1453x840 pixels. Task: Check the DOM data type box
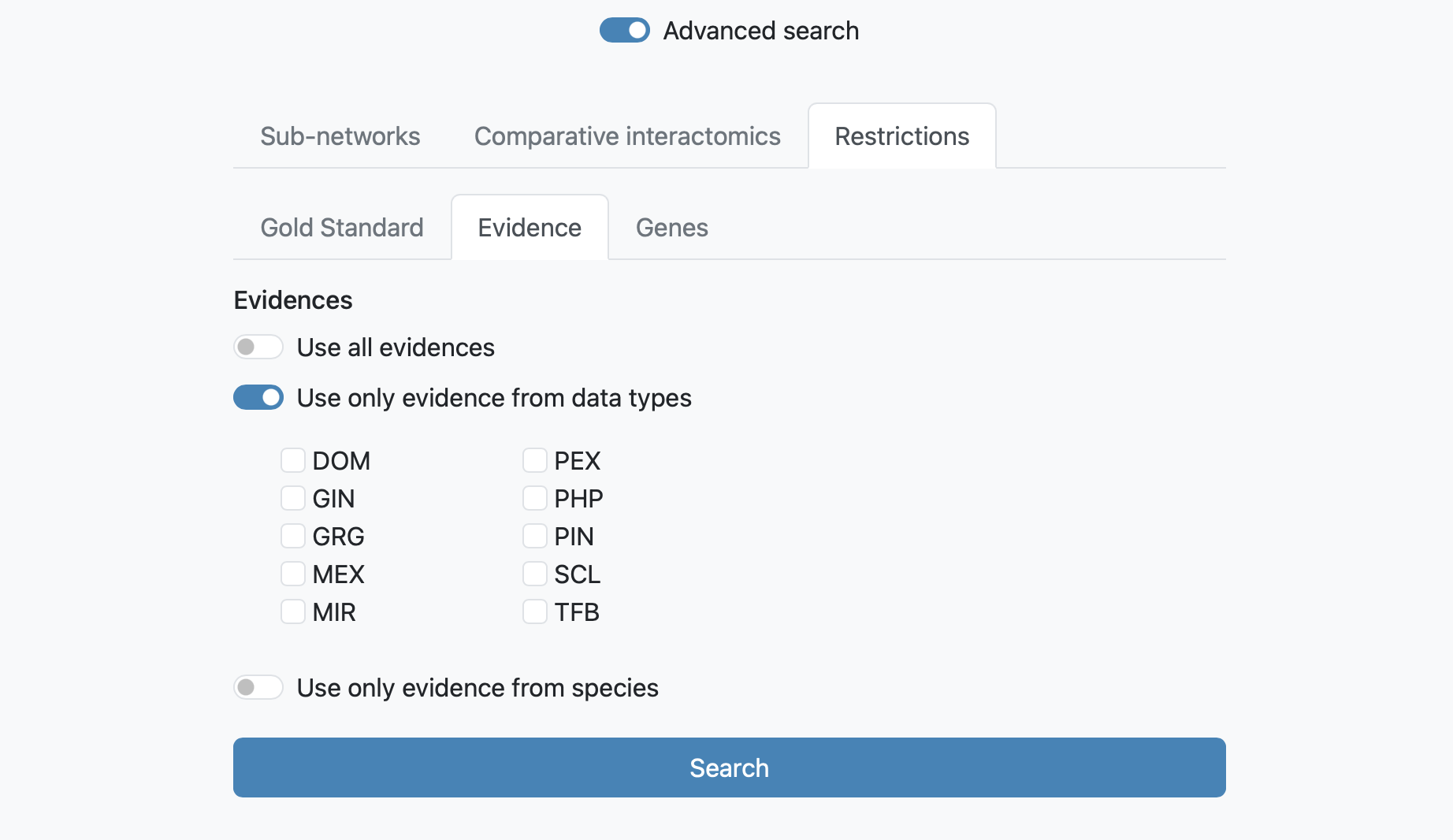pyautogui.click(x=293, y=460)
